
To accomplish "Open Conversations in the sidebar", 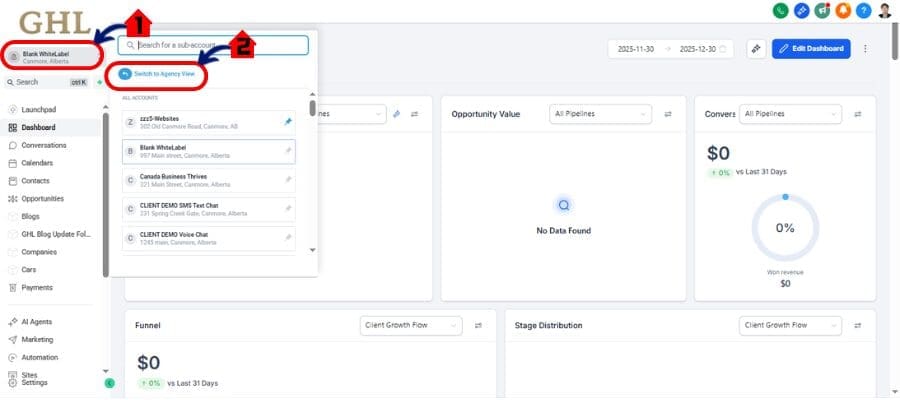I will tap(43, 145).
